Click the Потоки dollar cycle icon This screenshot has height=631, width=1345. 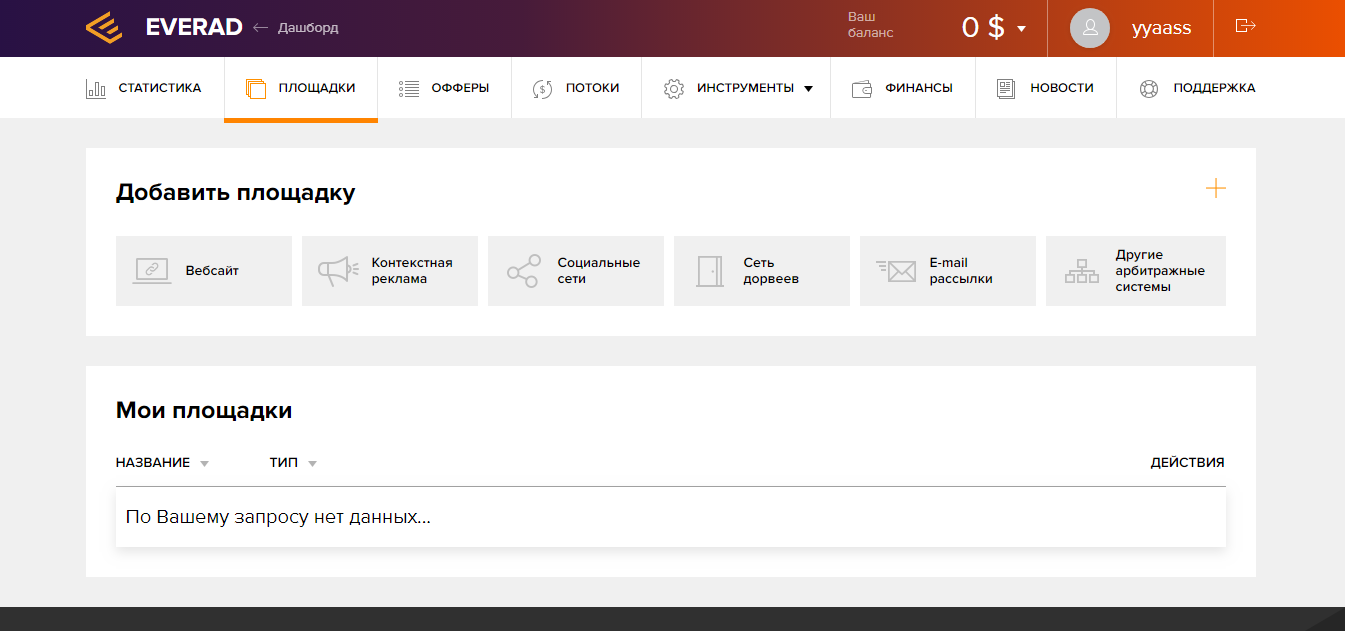(542, 88)
